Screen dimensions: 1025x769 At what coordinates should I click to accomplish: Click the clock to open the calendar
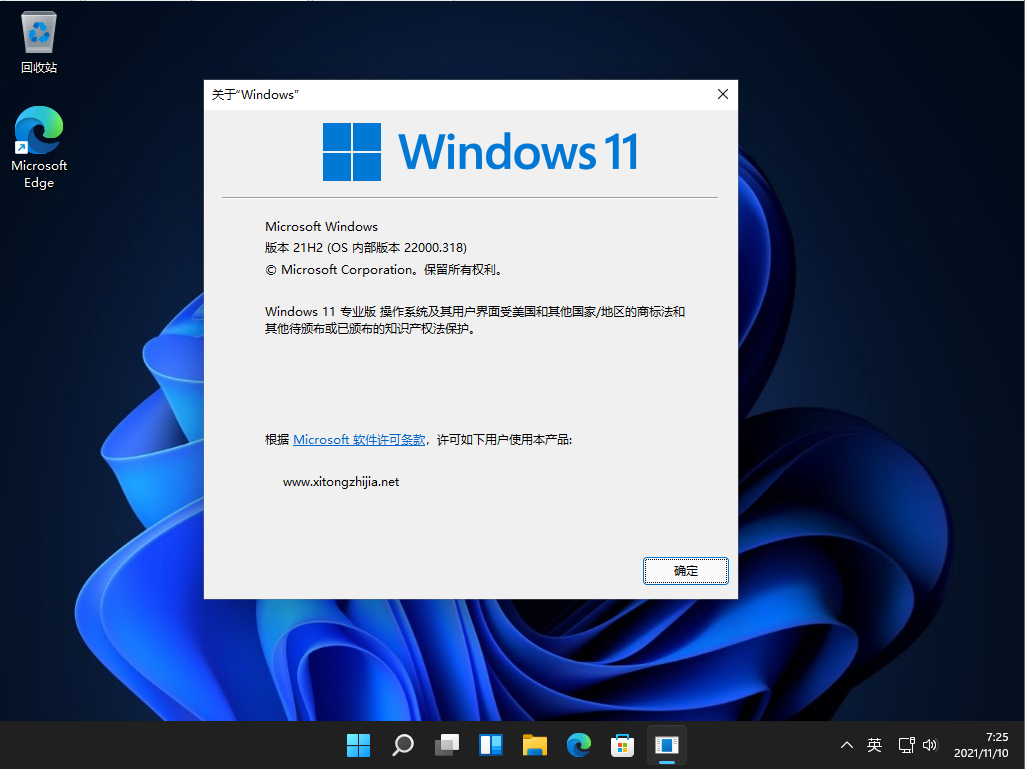978,745
